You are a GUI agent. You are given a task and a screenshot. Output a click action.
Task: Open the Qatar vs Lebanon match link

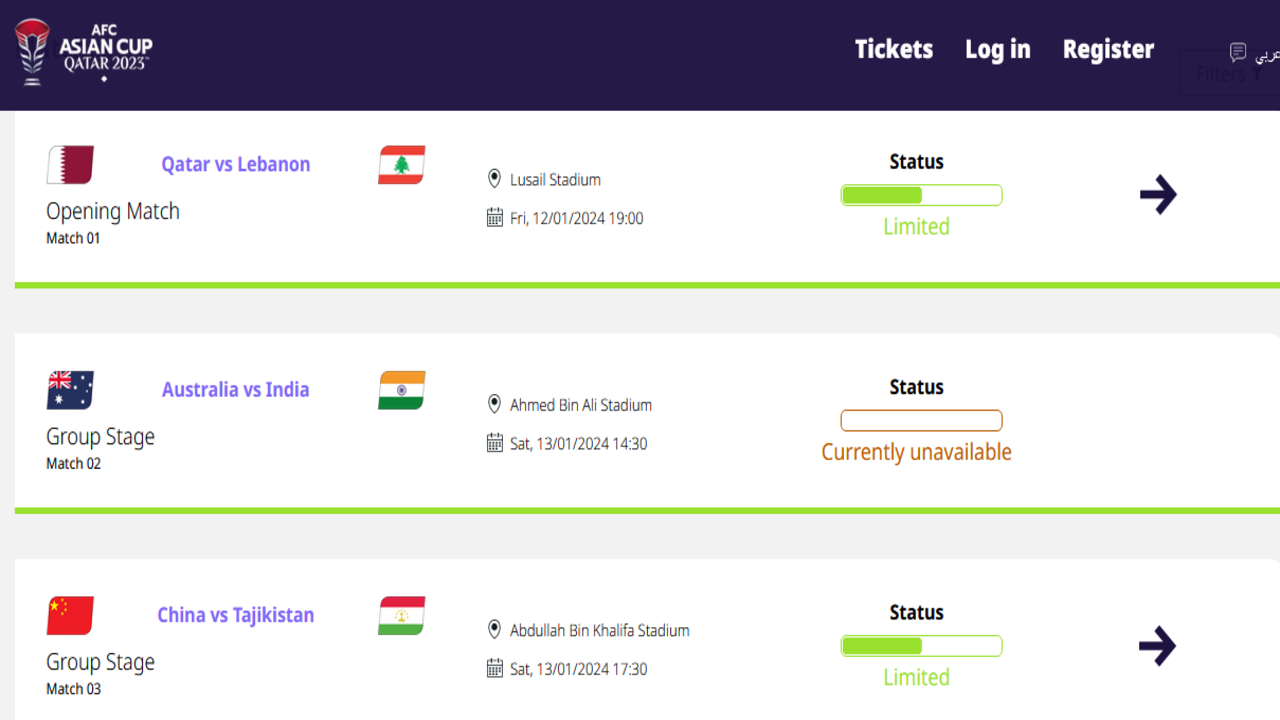point(236,164)
